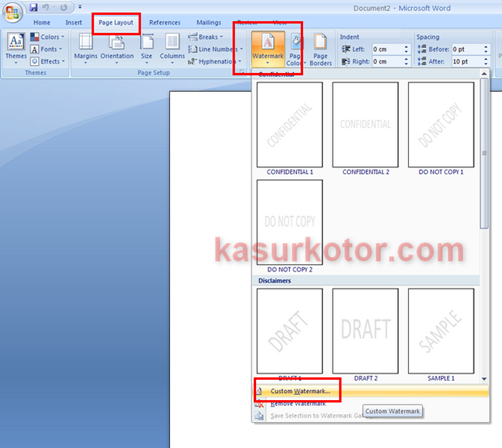Select Save Selection to Watermark Gallery
This screenshot has height=448, width=502.
(370, 416)
